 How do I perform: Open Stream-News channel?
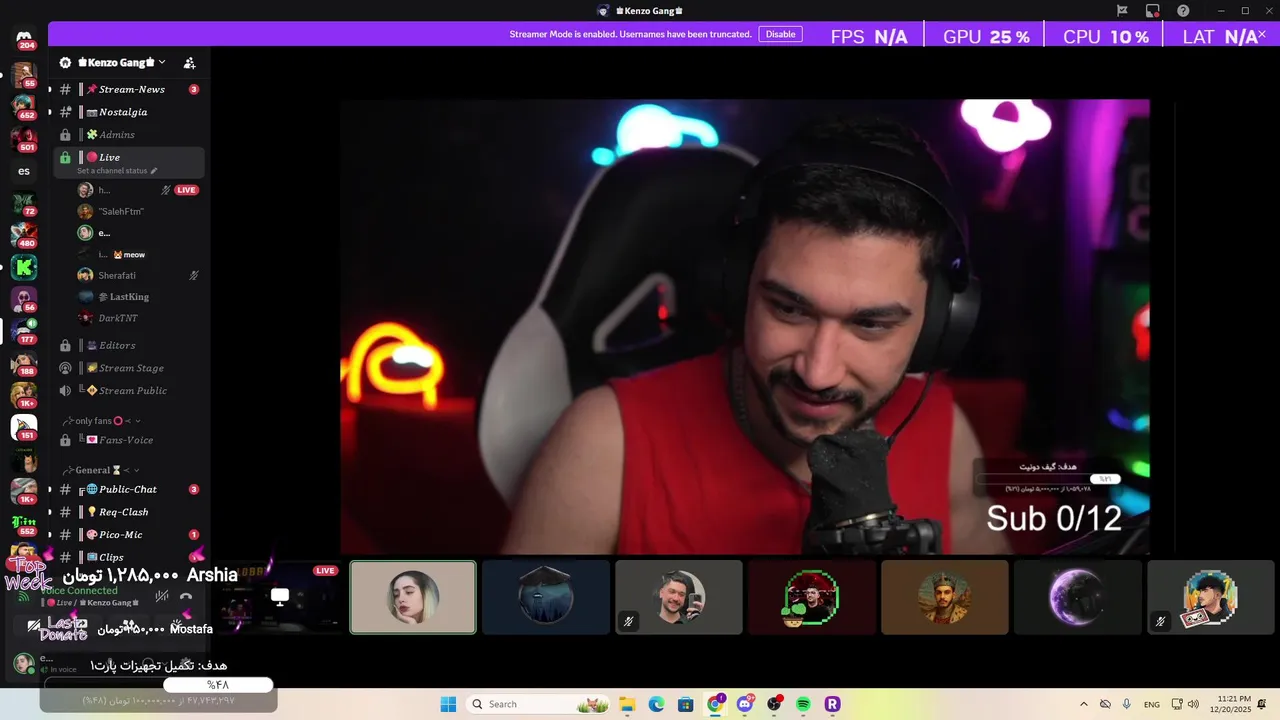click(x=129, y=89)
